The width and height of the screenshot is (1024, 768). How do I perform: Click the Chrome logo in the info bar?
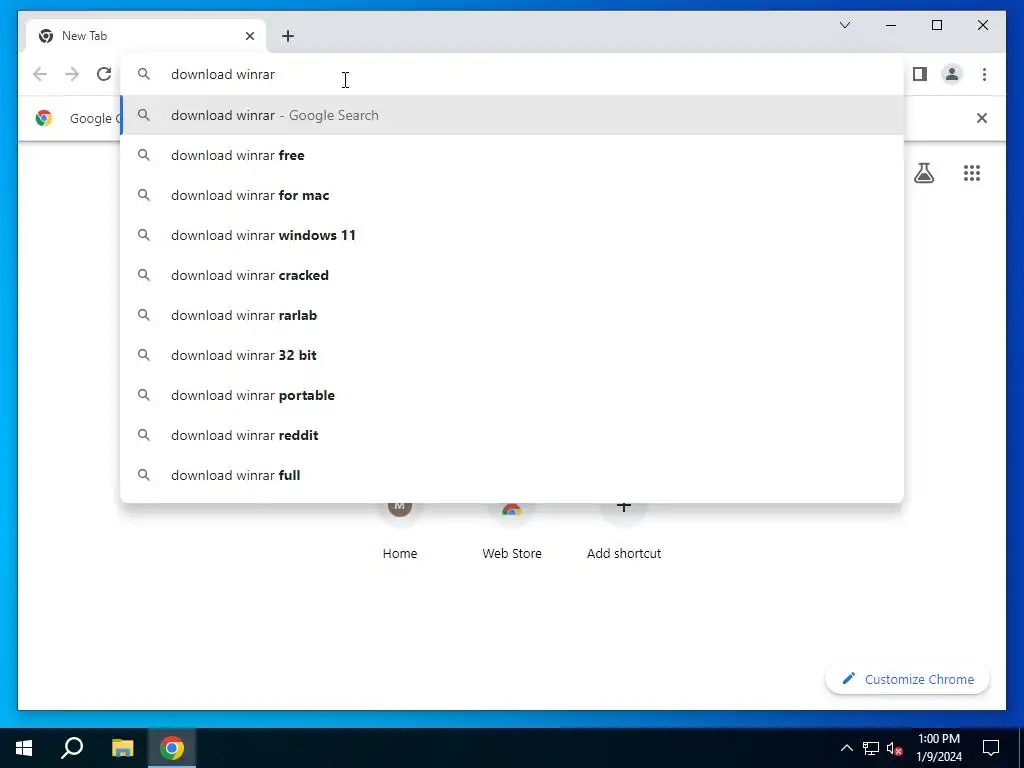[44, 118]
